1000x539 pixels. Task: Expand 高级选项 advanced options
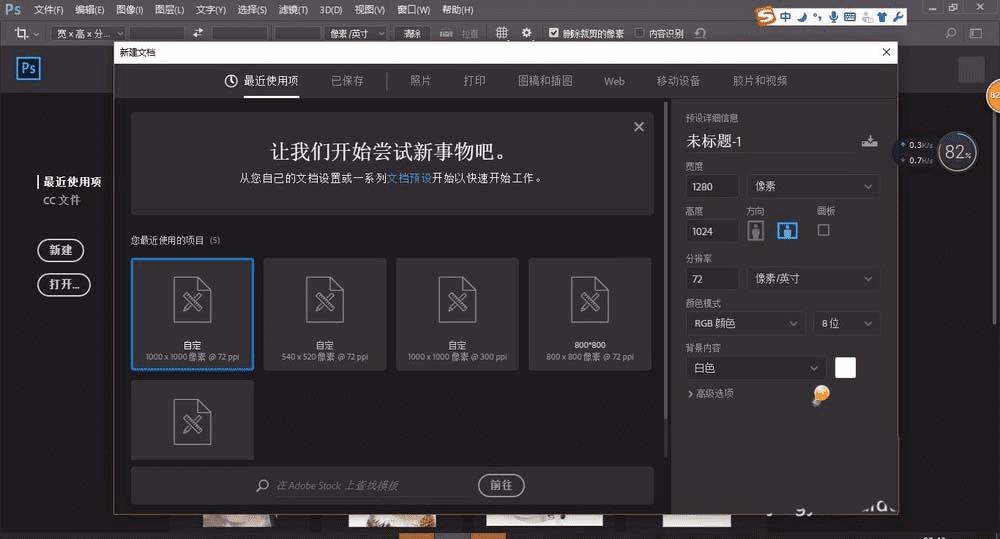[710, 394]
